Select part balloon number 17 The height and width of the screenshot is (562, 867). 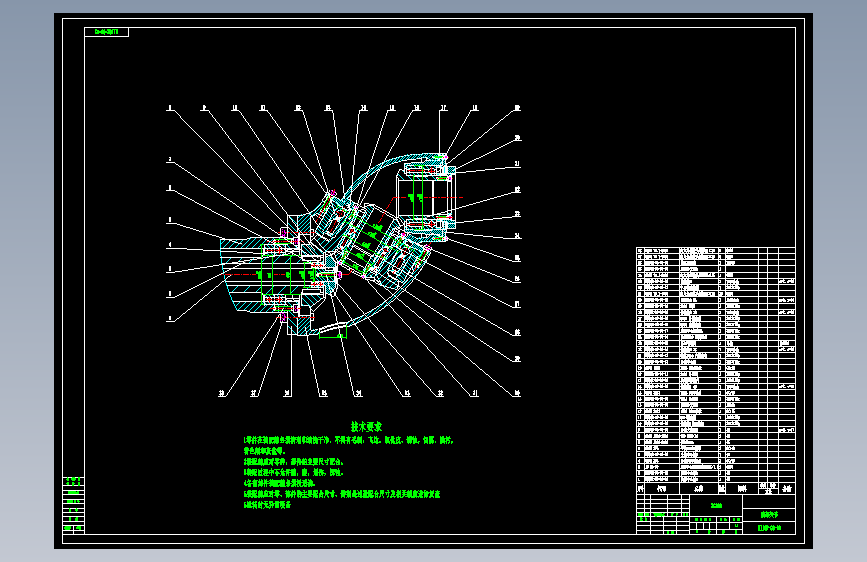coord(443,108)
